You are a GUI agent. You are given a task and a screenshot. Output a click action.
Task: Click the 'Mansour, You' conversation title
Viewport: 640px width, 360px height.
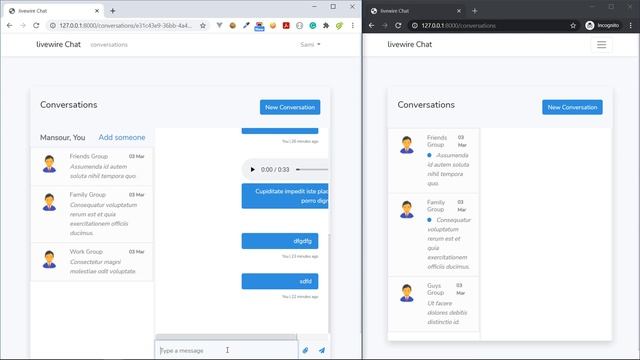coord(62,138)
